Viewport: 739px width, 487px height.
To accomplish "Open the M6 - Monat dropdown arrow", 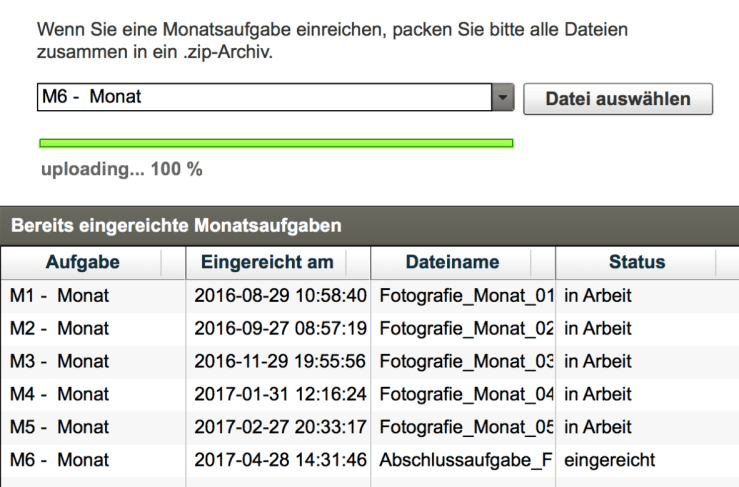I will (503, 98).
